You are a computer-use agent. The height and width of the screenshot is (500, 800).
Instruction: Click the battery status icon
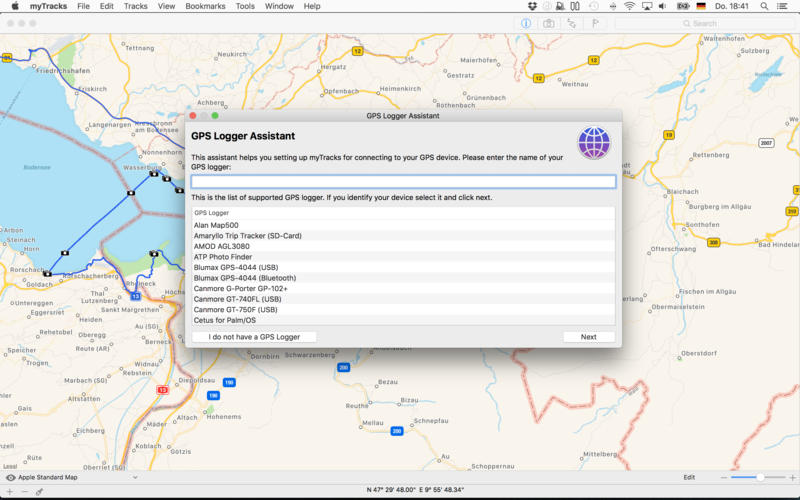point(683,6)
